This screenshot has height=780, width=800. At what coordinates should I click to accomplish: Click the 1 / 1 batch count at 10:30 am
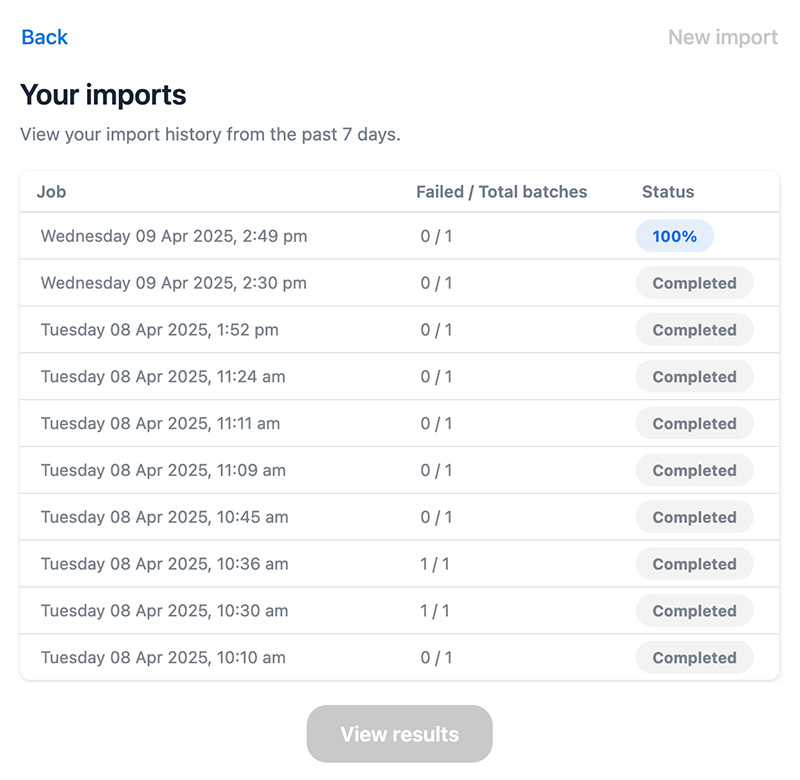coord(435,611)
